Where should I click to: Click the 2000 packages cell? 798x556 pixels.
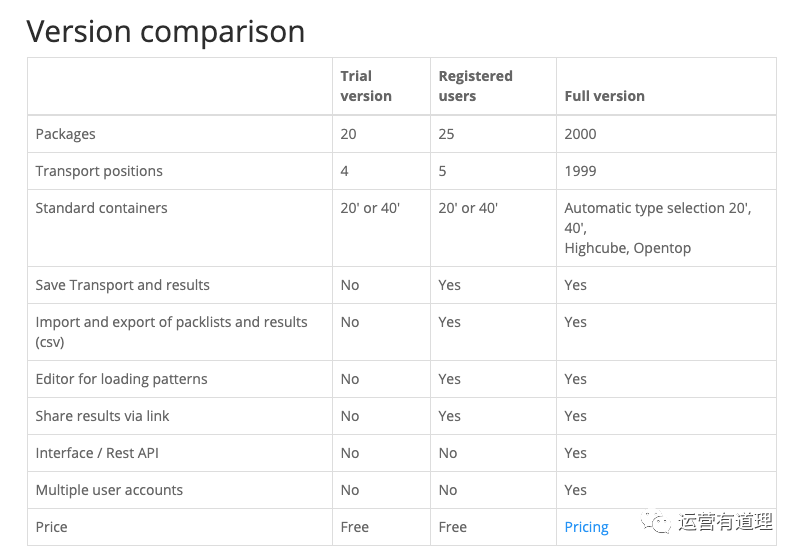tap(580, 134)
